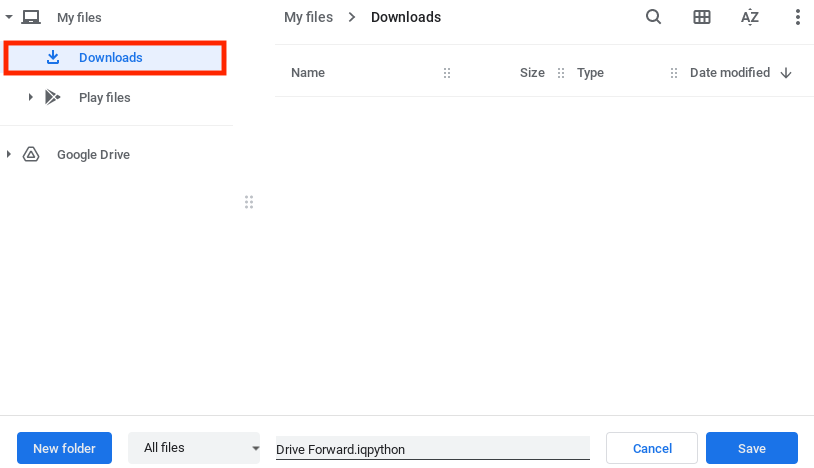Sort by the Name column

tap(308, 73)
